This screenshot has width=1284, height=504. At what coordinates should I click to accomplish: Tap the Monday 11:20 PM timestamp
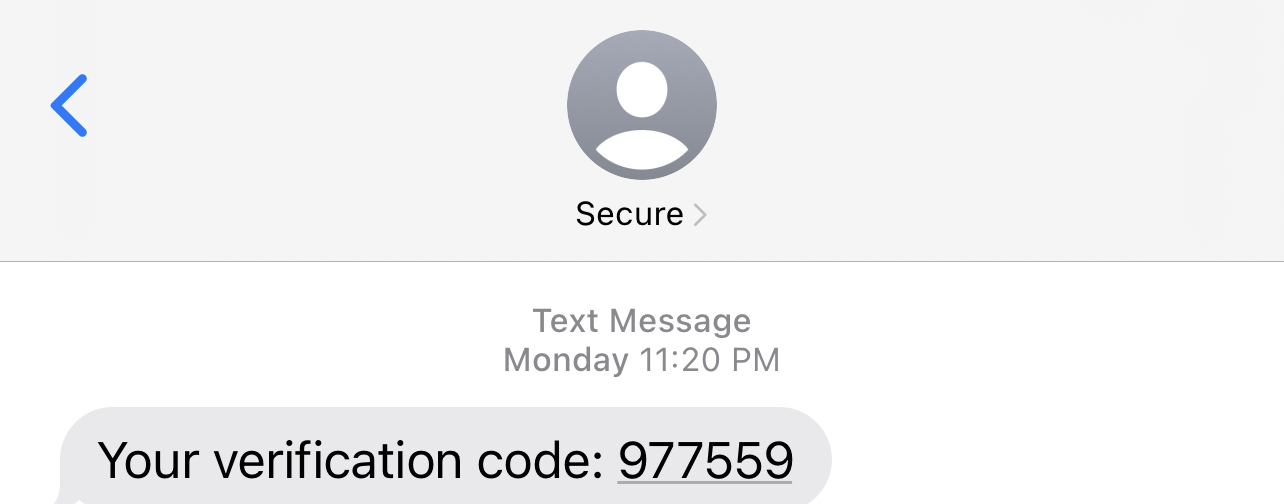point(642,359)
